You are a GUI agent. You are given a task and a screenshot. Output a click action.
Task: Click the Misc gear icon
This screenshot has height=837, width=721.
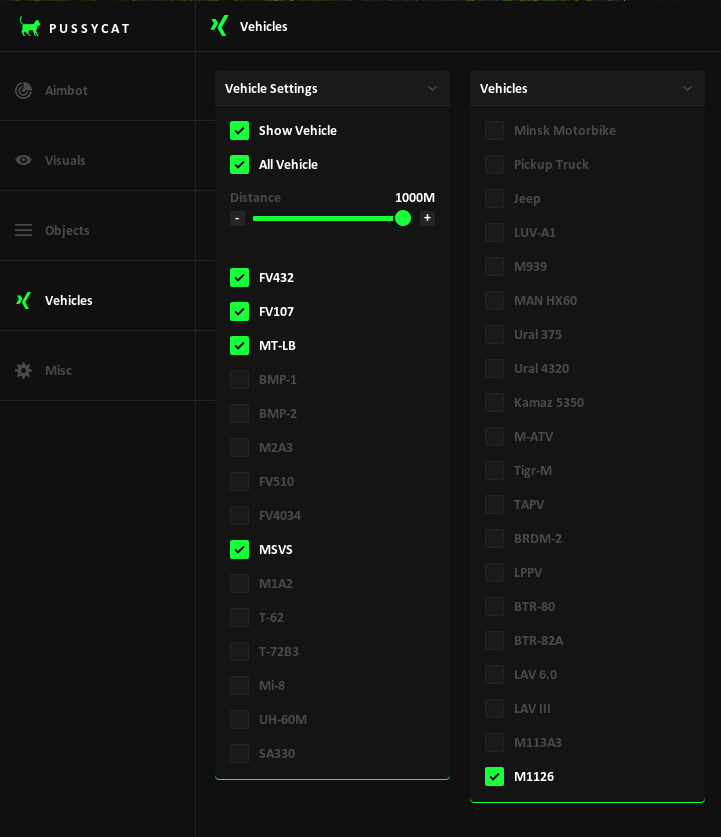click(x=23, y=370)
